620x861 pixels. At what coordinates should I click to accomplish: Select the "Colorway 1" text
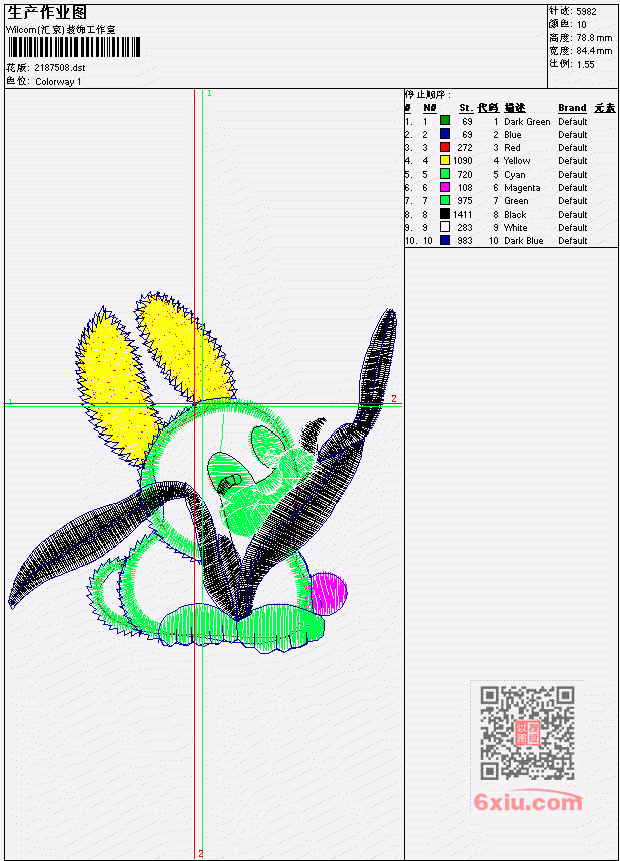58,82
